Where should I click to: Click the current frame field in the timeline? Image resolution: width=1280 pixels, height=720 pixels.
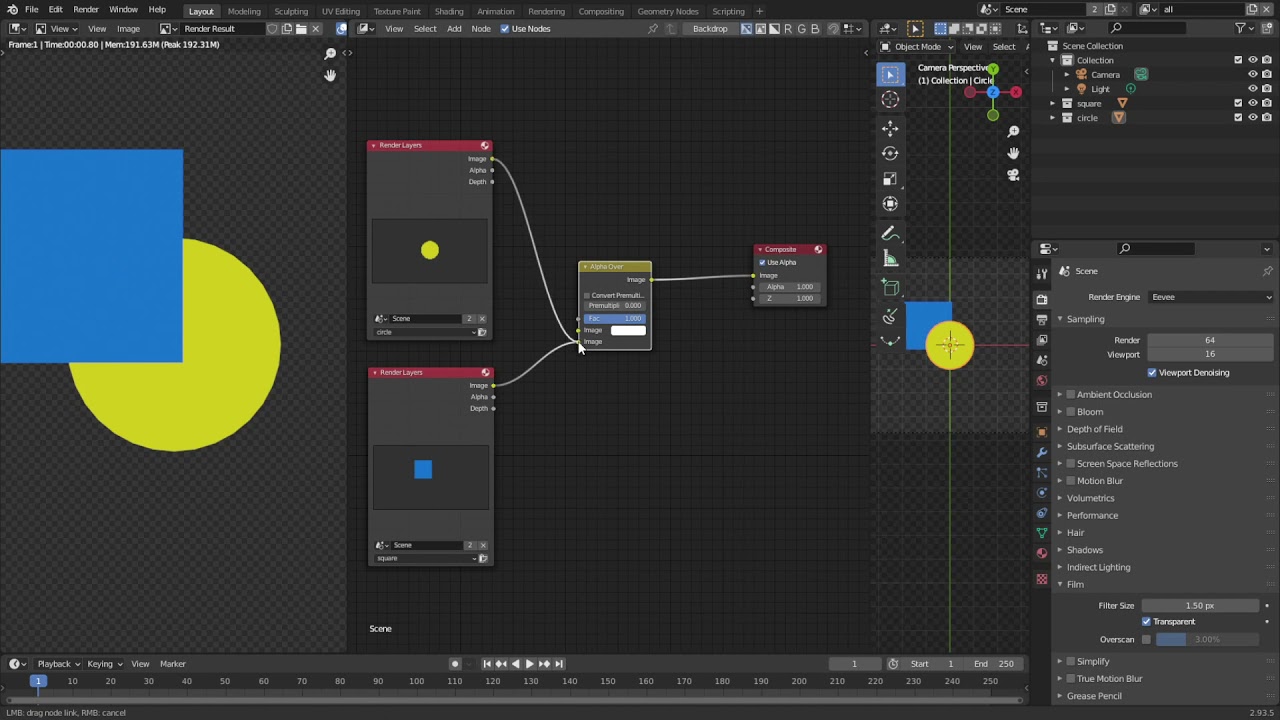pyautogui.click(x=854, y=663)
